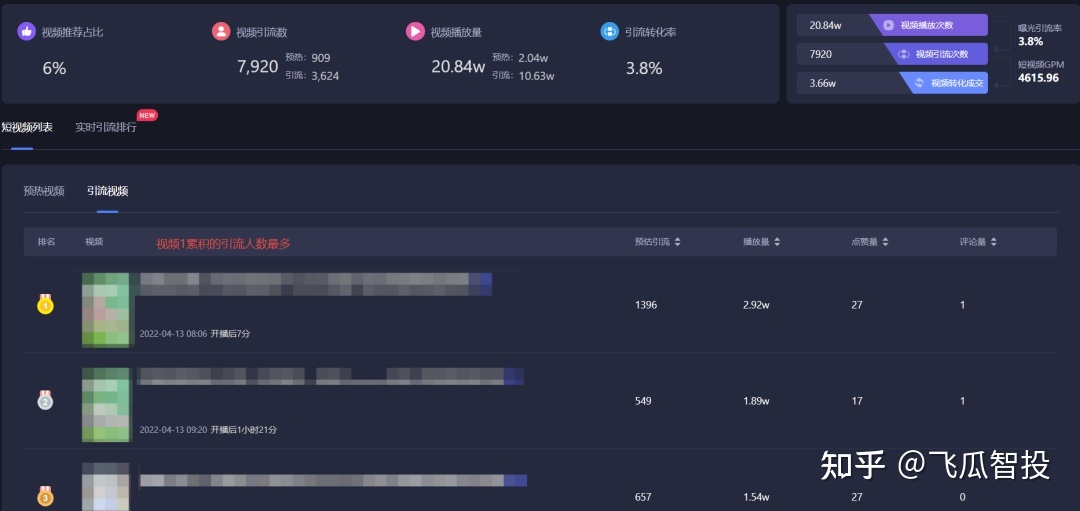
Task: Sort table by 评论量 column
Action: 981,242
